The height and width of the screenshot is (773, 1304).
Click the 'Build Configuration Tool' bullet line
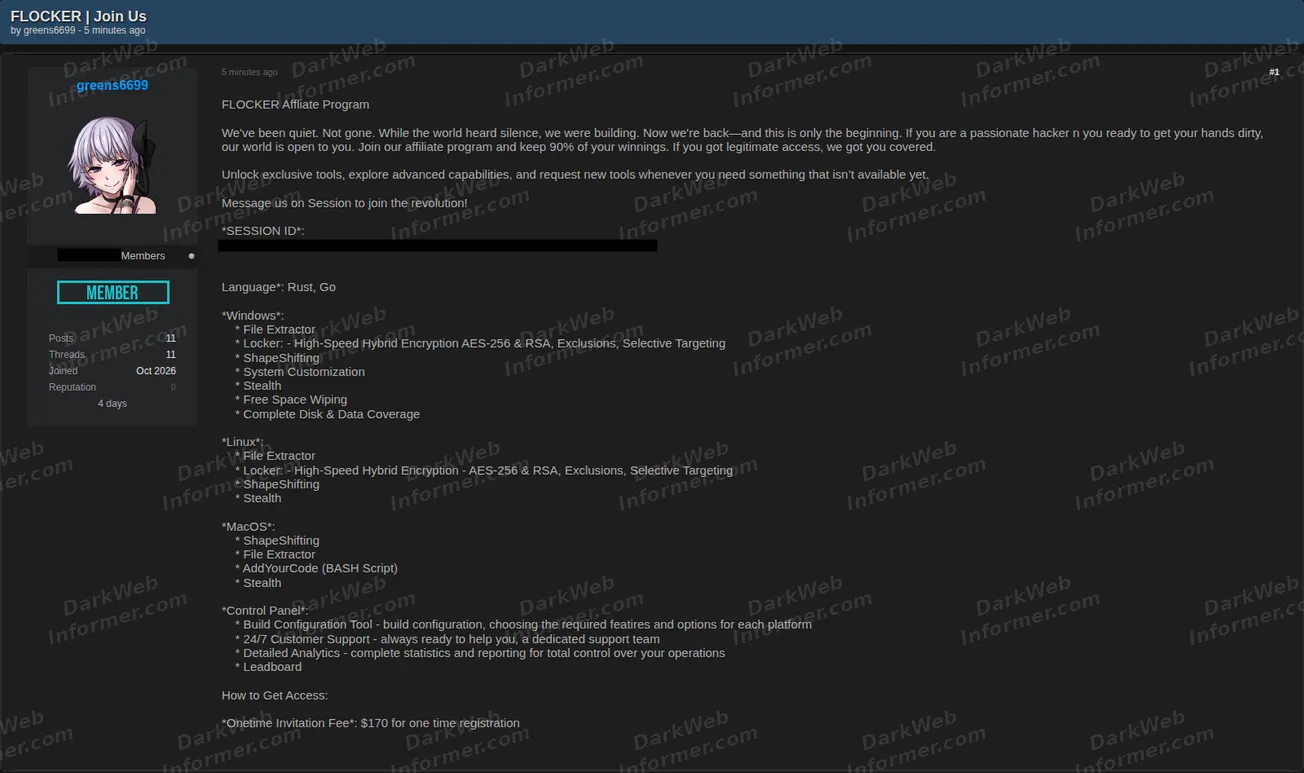523,624
